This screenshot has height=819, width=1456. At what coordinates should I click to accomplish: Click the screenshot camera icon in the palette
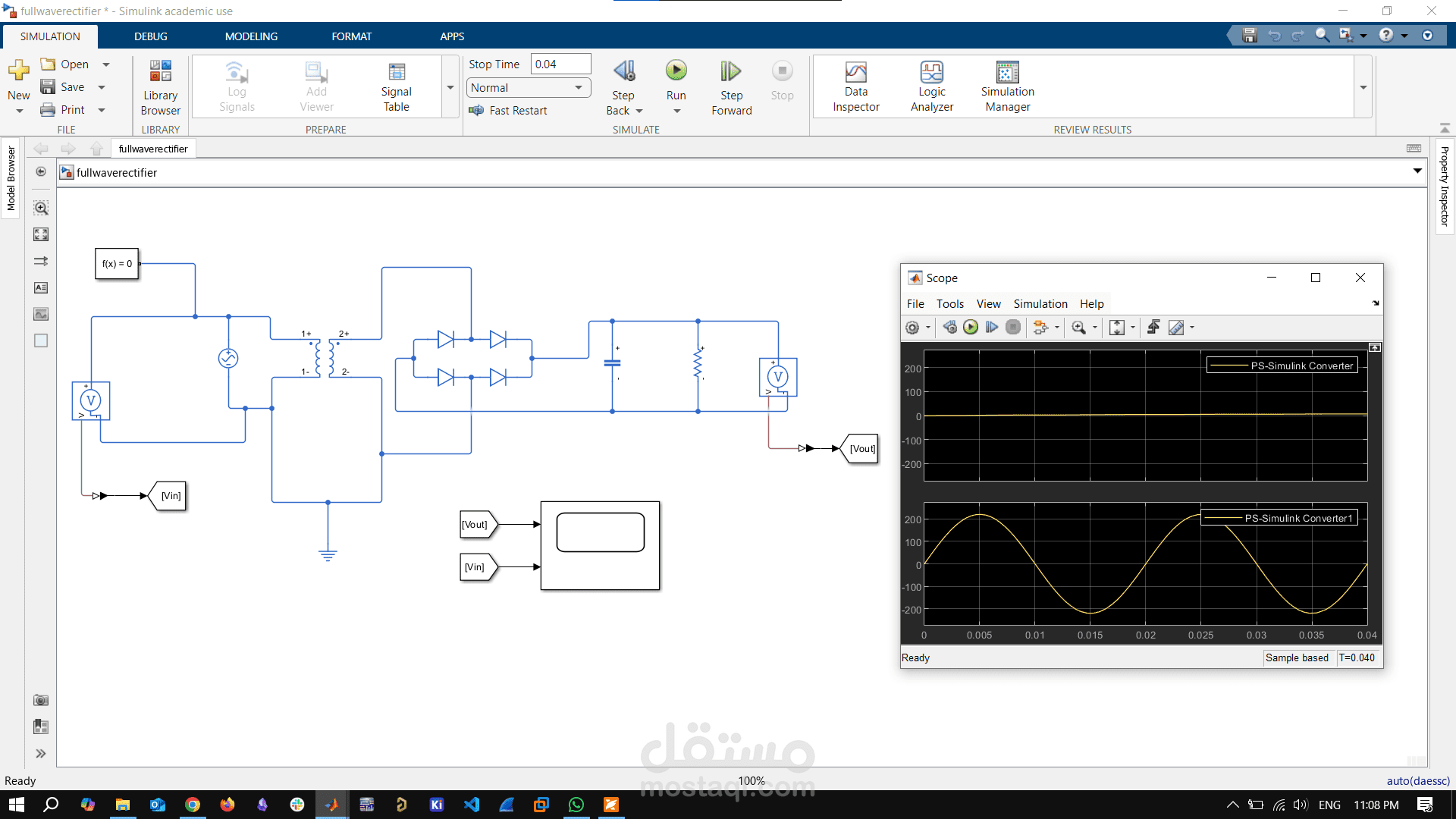coord(41,700)
